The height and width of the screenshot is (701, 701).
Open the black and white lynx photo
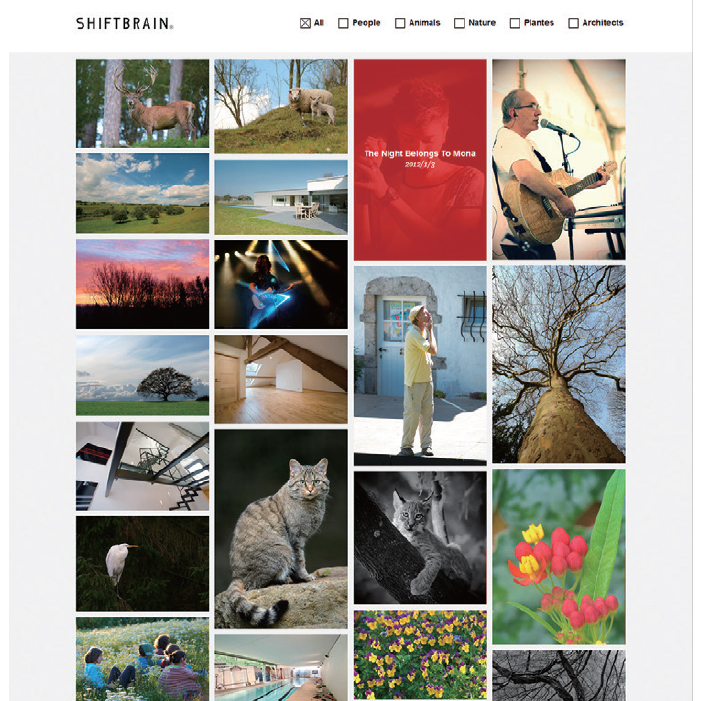pyautogui.click(x=420, y=537)
